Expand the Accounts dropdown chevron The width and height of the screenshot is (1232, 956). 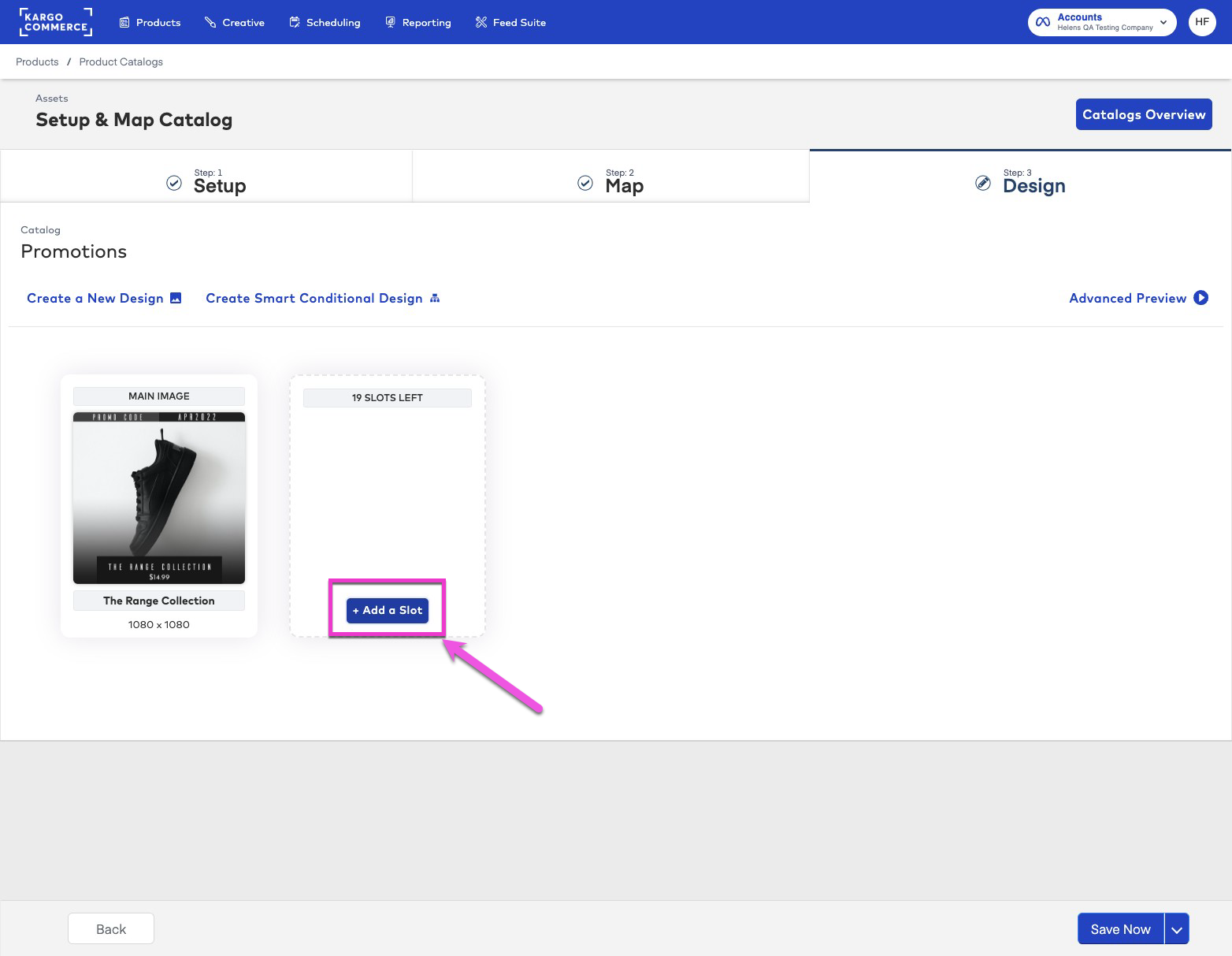(1163, 22)
